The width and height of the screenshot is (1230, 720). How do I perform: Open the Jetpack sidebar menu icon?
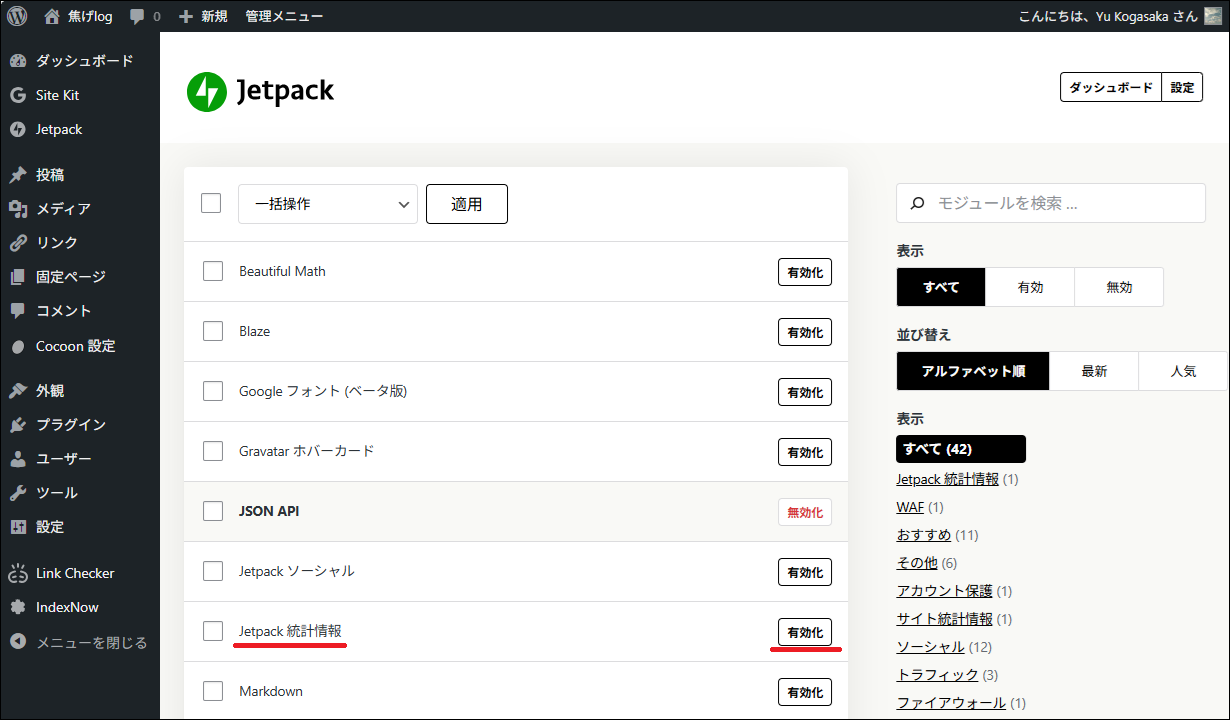(x=17, y=129)
